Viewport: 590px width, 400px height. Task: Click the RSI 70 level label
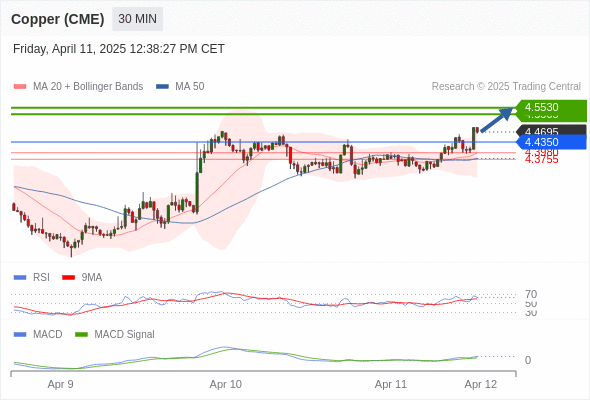coord(531,294)
